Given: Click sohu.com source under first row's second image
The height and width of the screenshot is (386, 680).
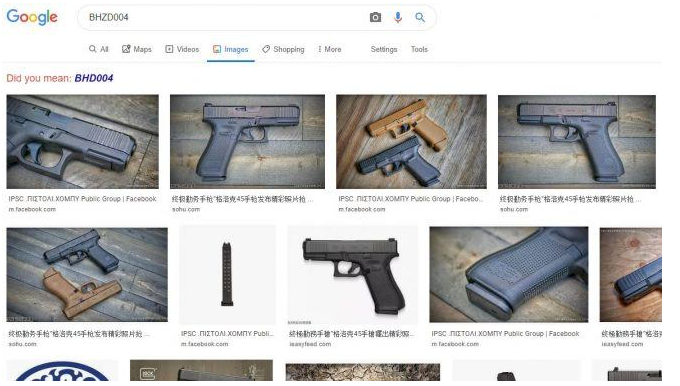Looking at the screenshot, I should 186,209.
